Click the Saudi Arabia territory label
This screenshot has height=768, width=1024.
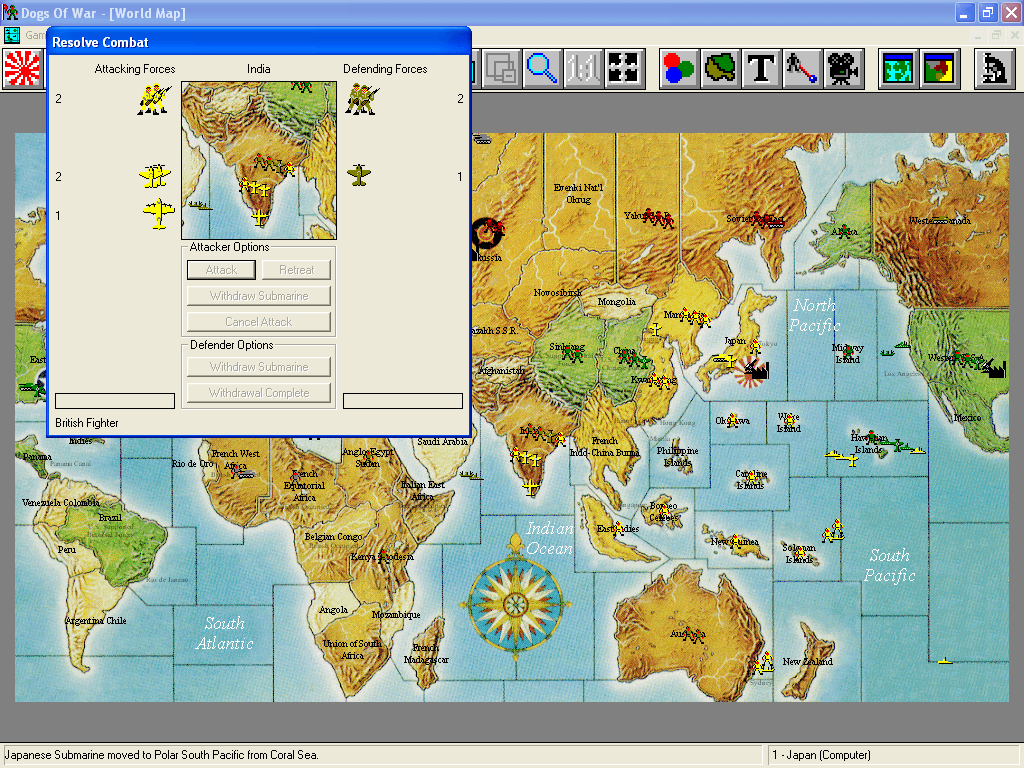point(442,442)
